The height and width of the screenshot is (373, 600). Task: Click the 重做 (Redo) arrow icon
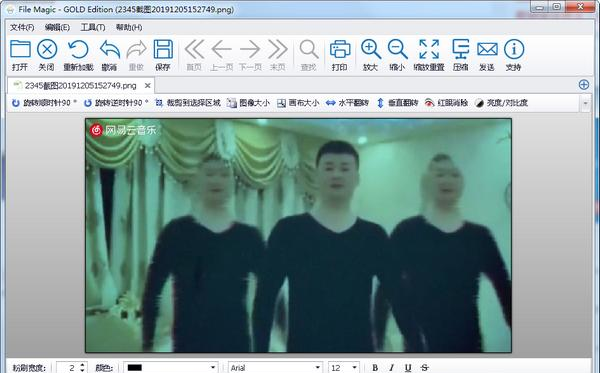136,49
